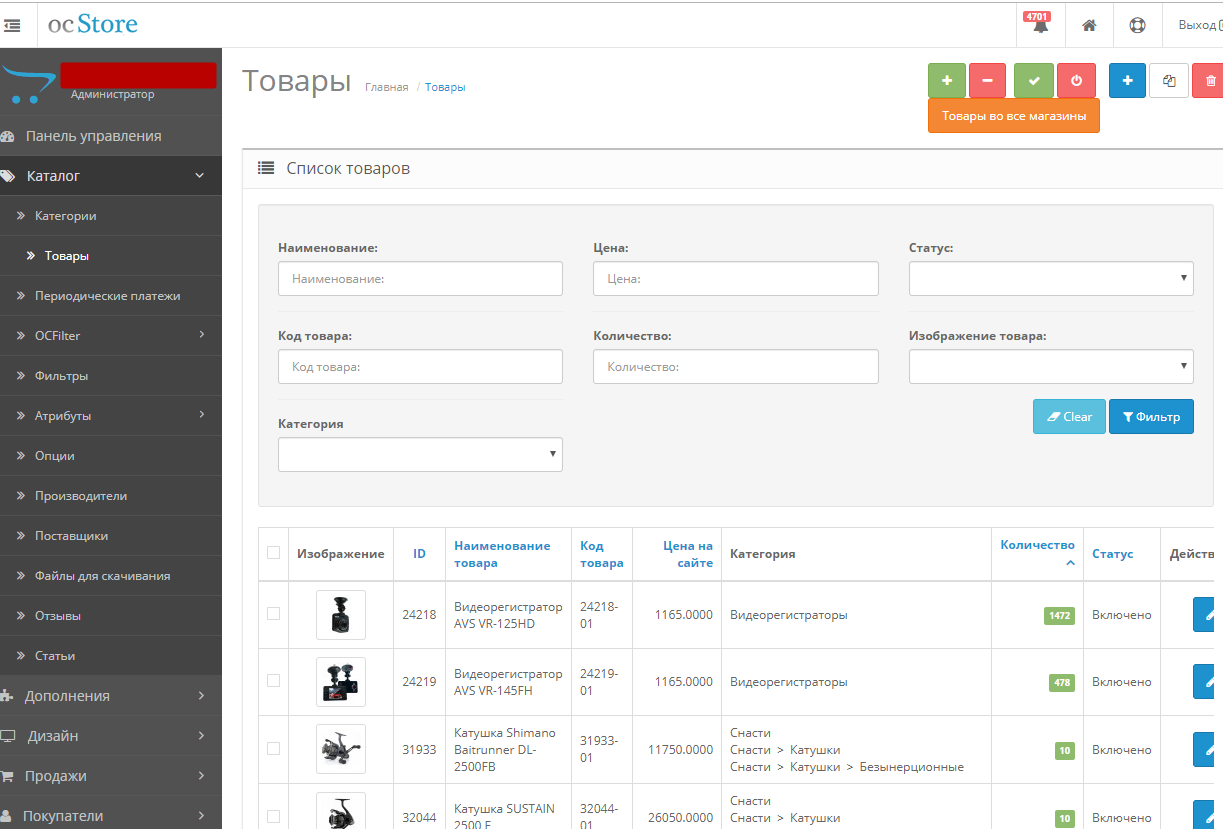This screenshot has height=829, width=1223.
Task: Click the Наименование filter input
Action: (420, 279)
